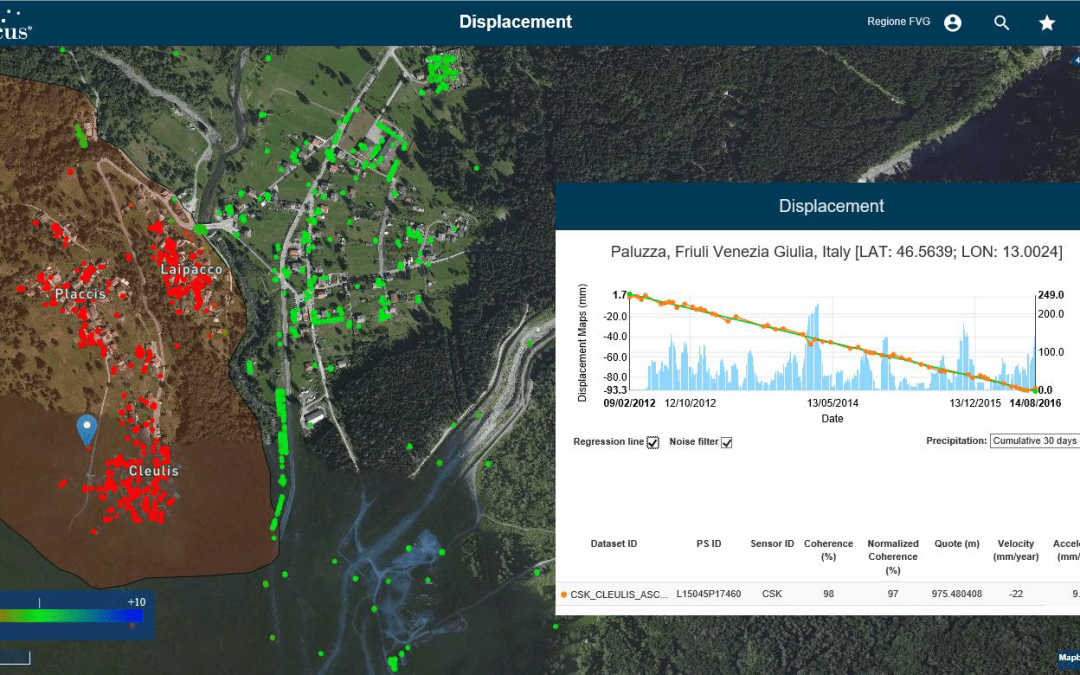
Task: Click the 09/02/2012 start point on chart
Action: tap(630, 295)
